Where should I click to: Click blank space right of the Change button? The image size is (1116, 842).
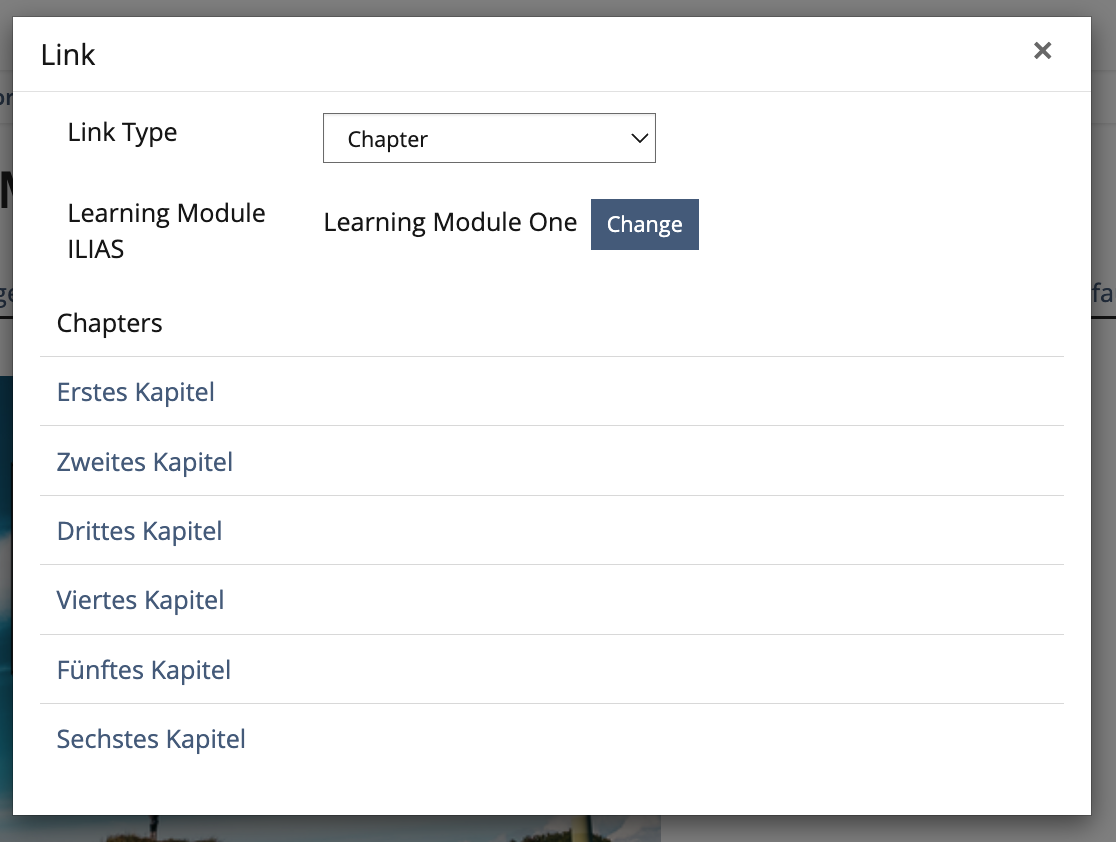tap(880, 224)
